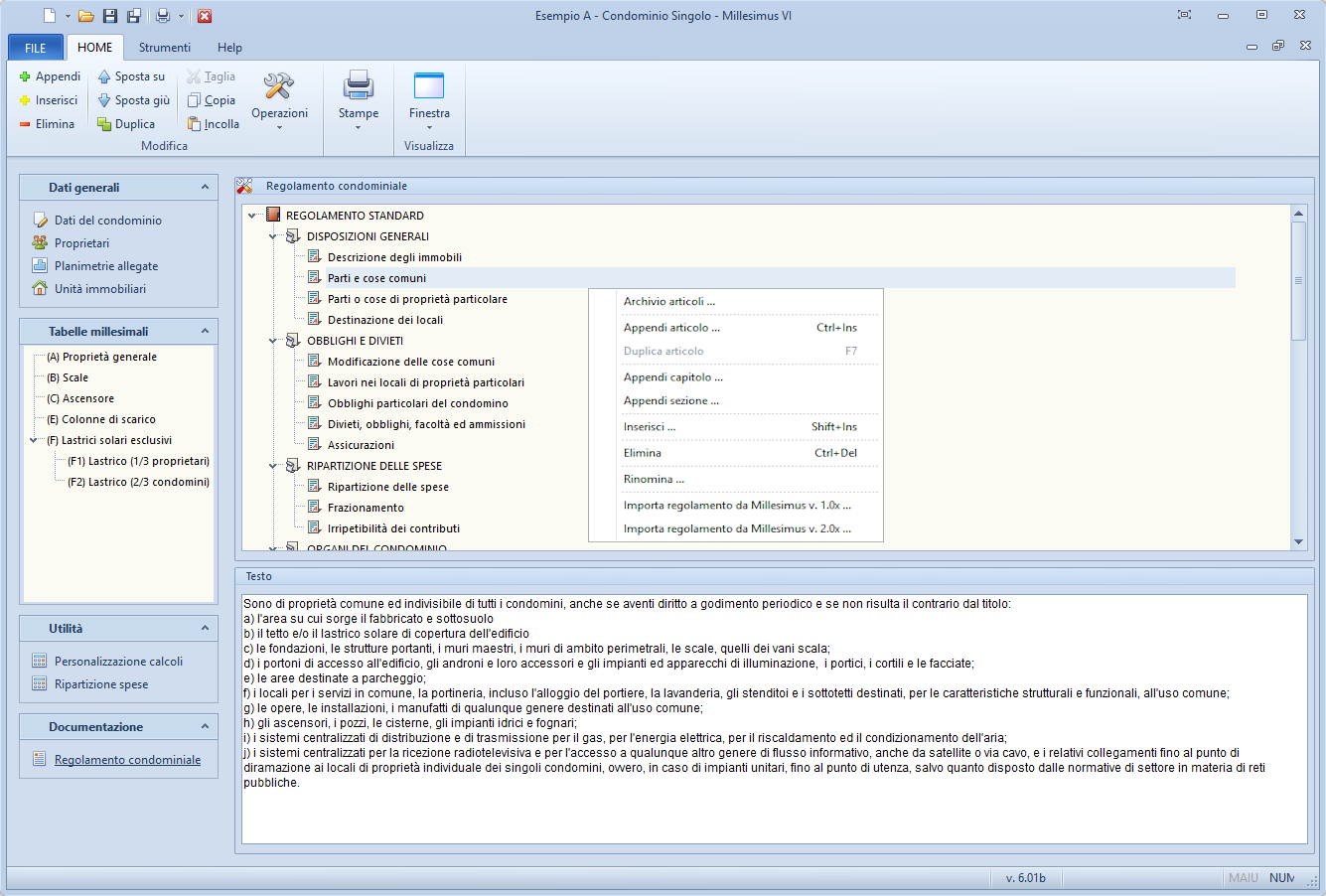
Task: Open the FILE tab
Action: (36, 48)
